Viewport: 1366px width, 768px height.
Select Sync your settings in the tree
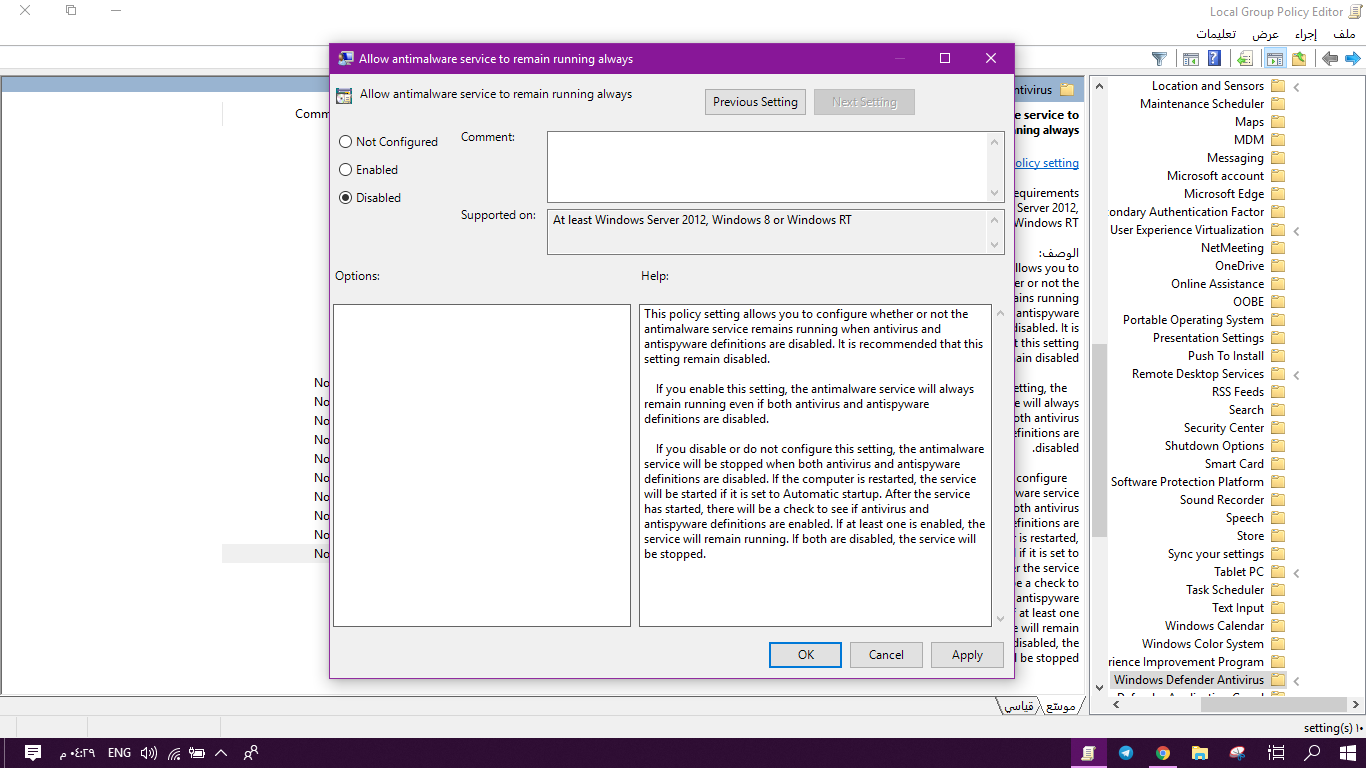coord(1216,554)
